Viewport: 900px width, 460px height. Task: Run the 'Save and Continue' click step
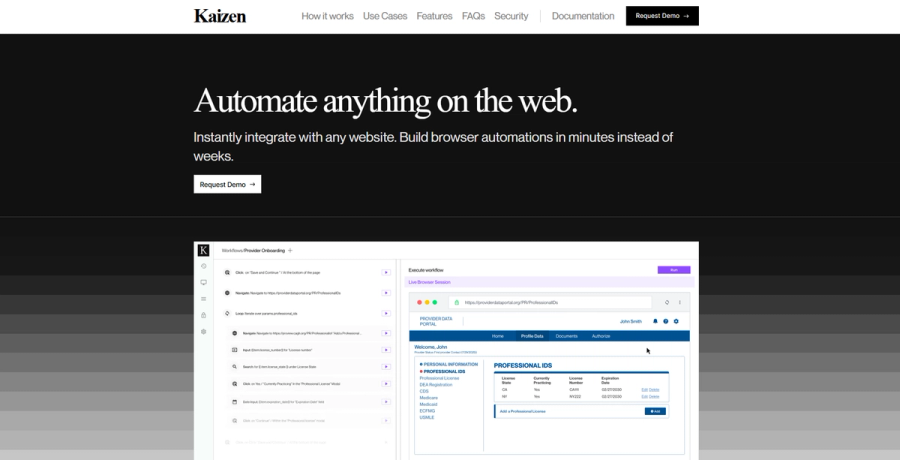coord(386,272)
